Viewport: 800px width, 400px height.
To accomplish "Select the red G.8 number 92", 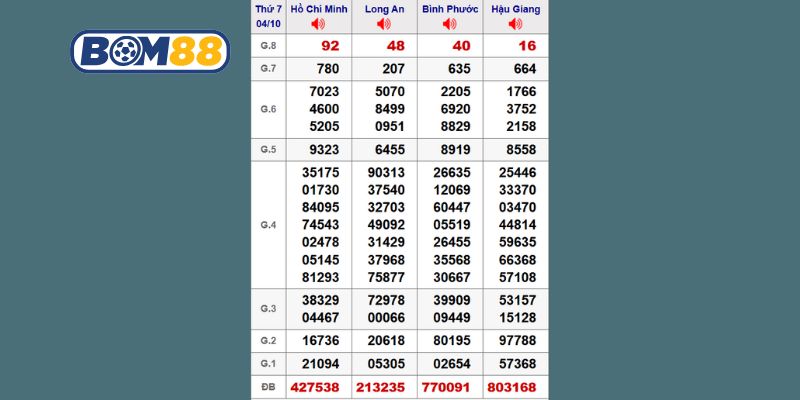I will pyautogui.click(x=330, y=46).
